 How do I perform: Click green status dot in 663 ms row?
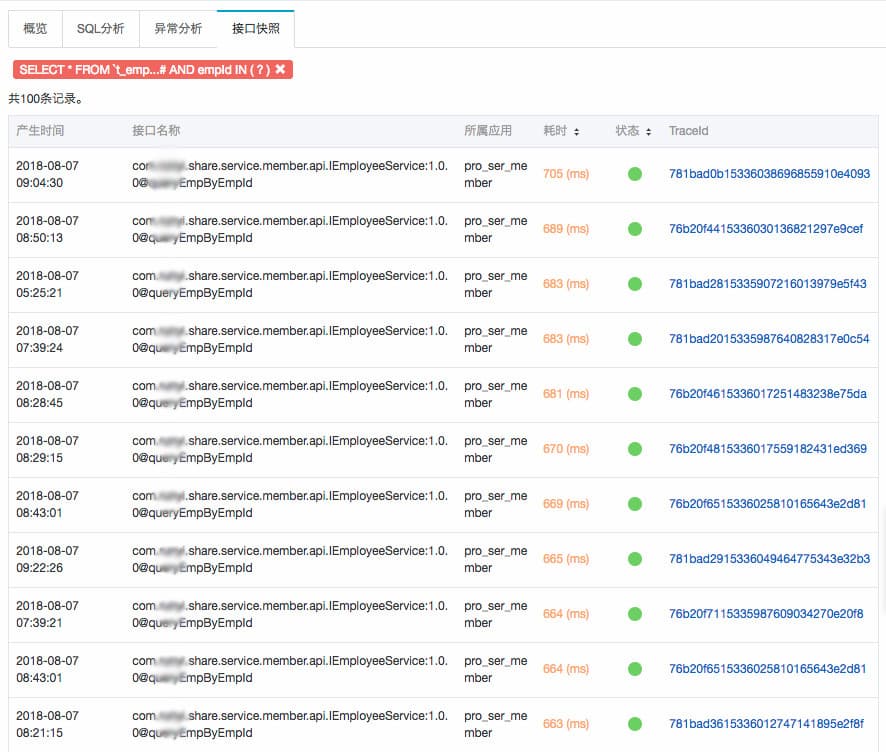coord(635,724)
